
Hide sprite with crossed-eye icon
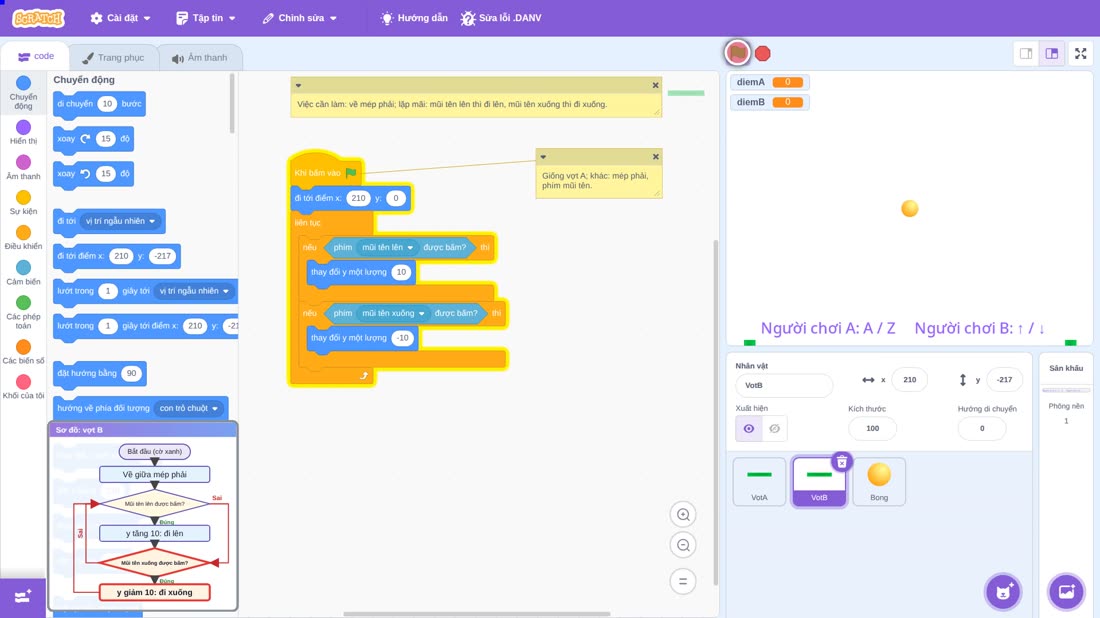pos(774,429)
